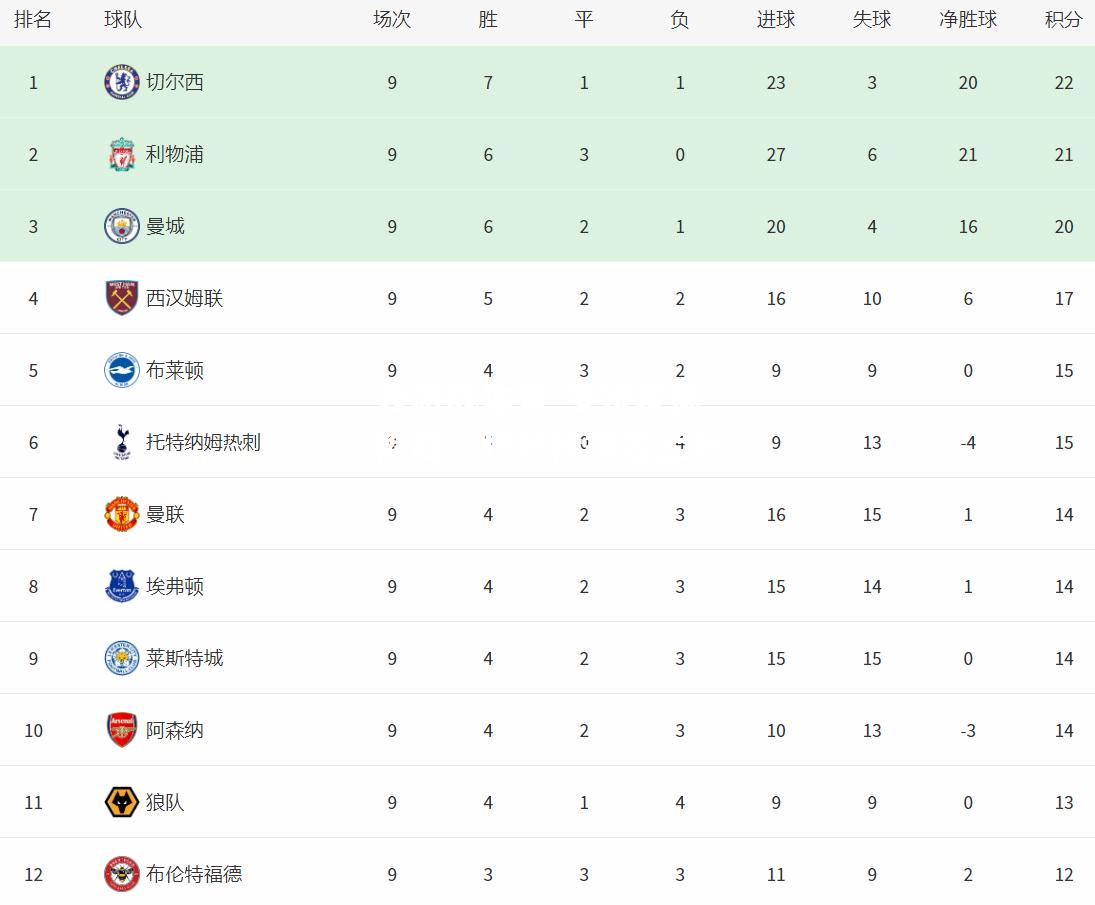
Task: Sort the table by 积分 column header
Action: [x=1063, y=20]
